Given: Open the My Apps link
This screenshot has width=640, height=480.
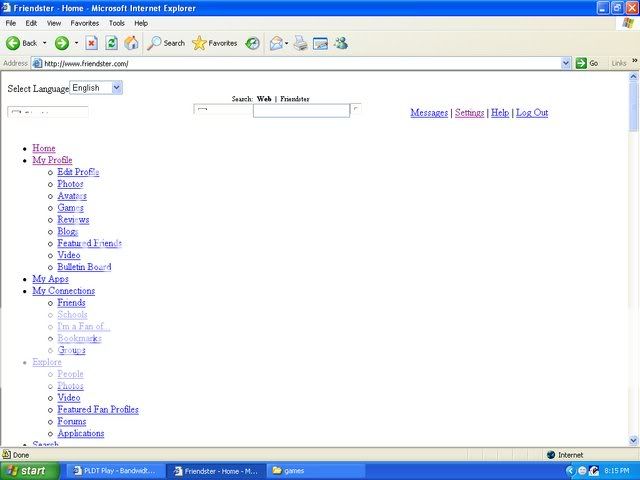Looking at the screenshot, I should point(50,279).
